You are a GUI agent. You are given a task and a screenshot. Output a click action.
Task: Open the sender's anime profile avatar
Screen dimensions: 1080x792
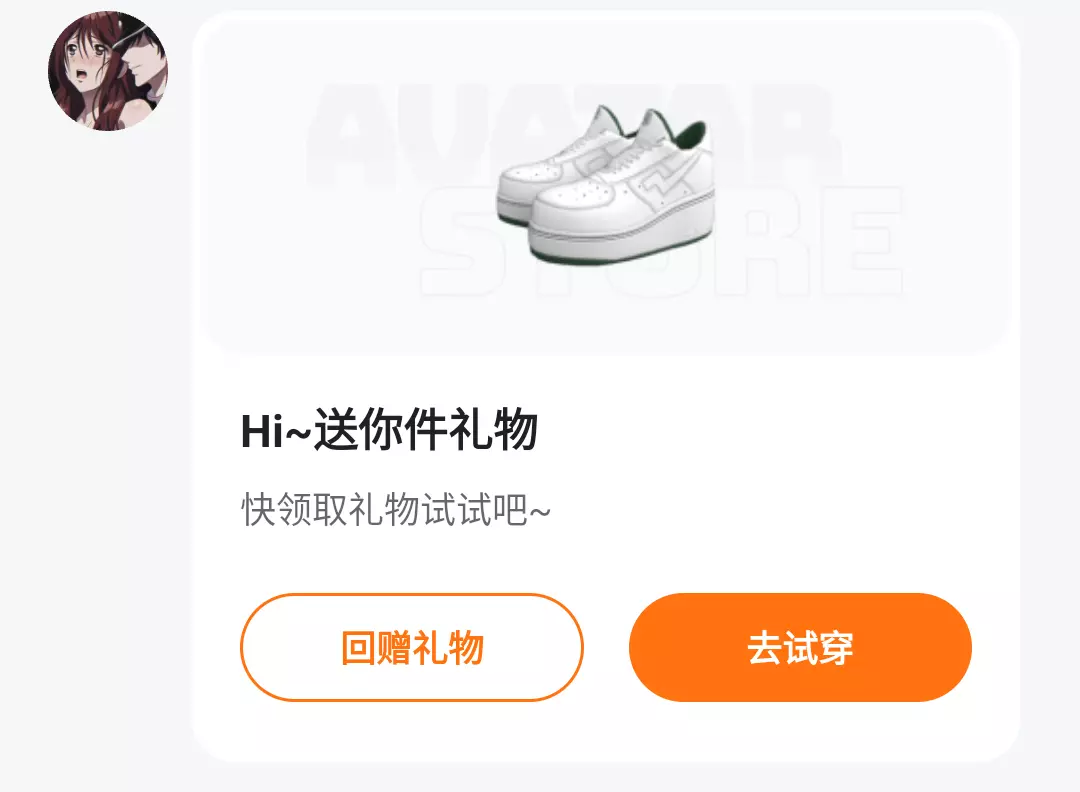point(108,70)
